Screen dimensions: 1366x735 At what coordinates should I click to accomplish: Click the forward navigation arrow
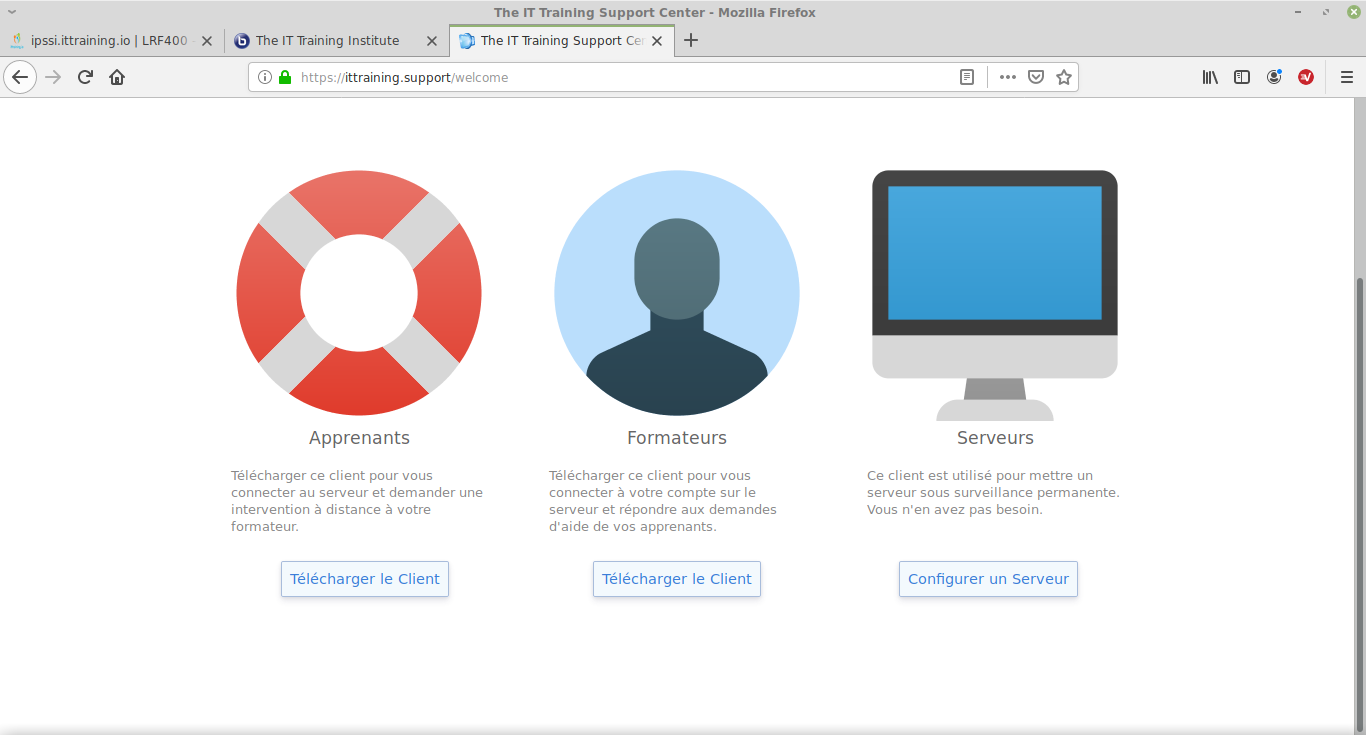pos(54,77)
